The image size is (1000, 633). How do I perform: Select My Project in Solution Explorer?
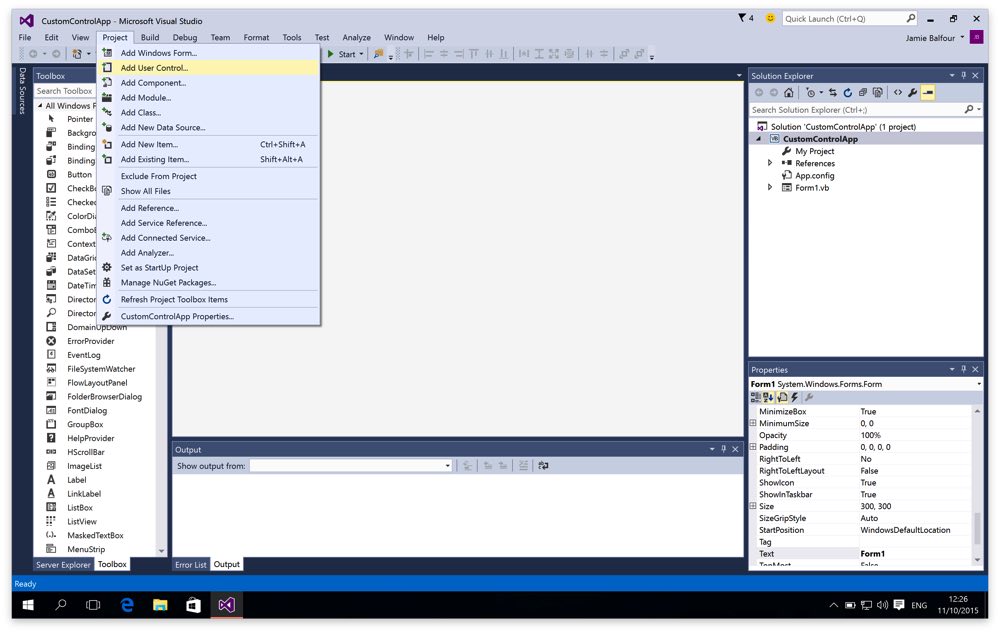coord(814,151)
